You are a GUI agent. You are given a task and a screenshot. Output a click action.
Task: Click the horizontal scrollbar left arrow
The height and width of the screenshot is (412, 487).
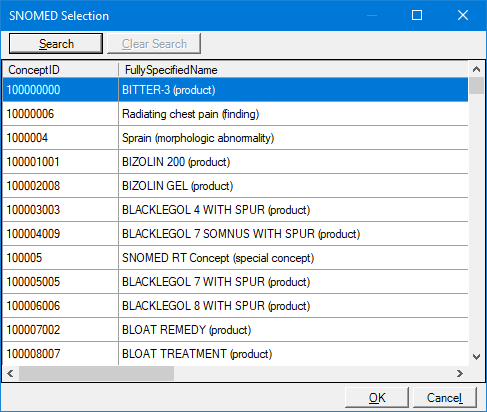(10, 373)
